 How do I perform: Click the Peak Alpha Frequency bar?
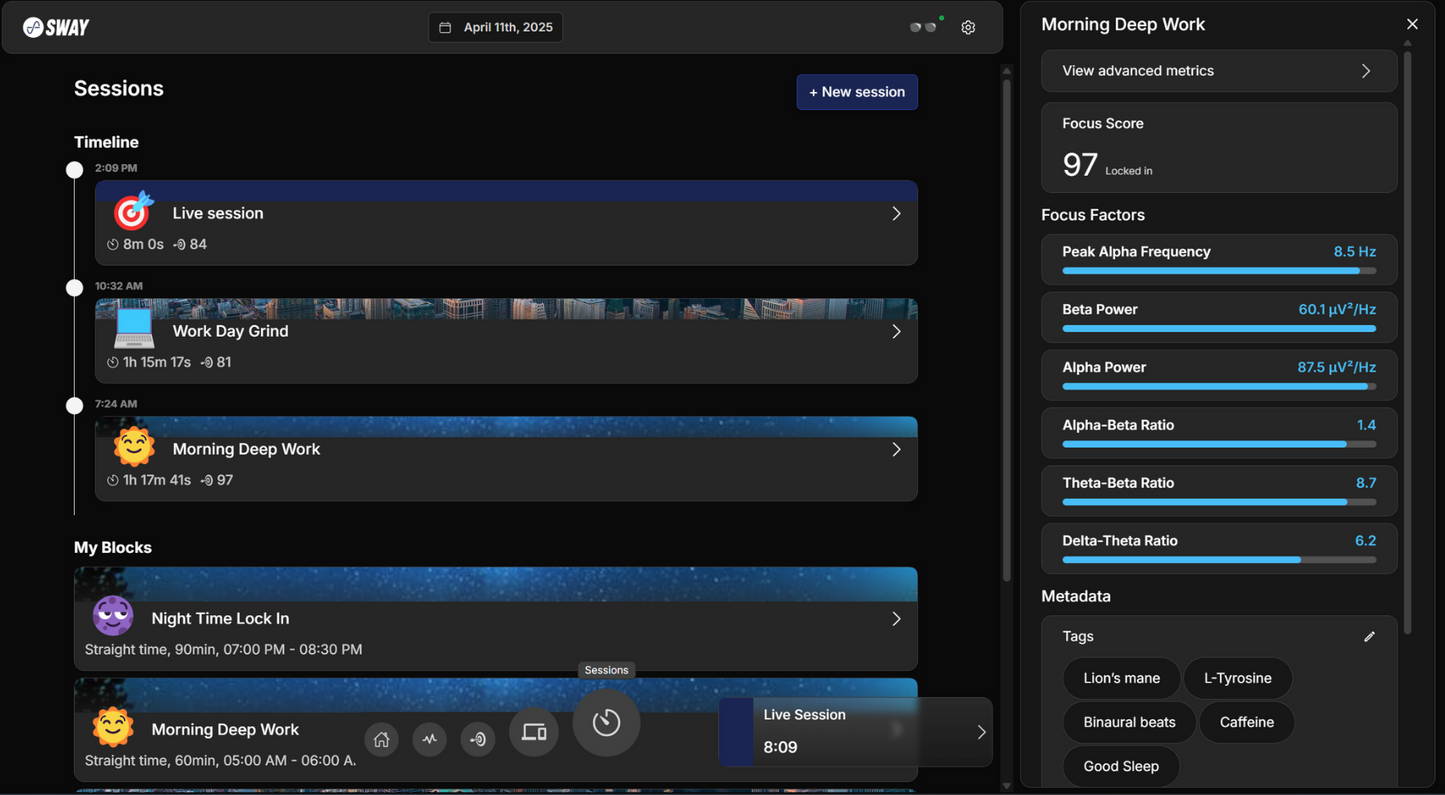(1219, 270)
